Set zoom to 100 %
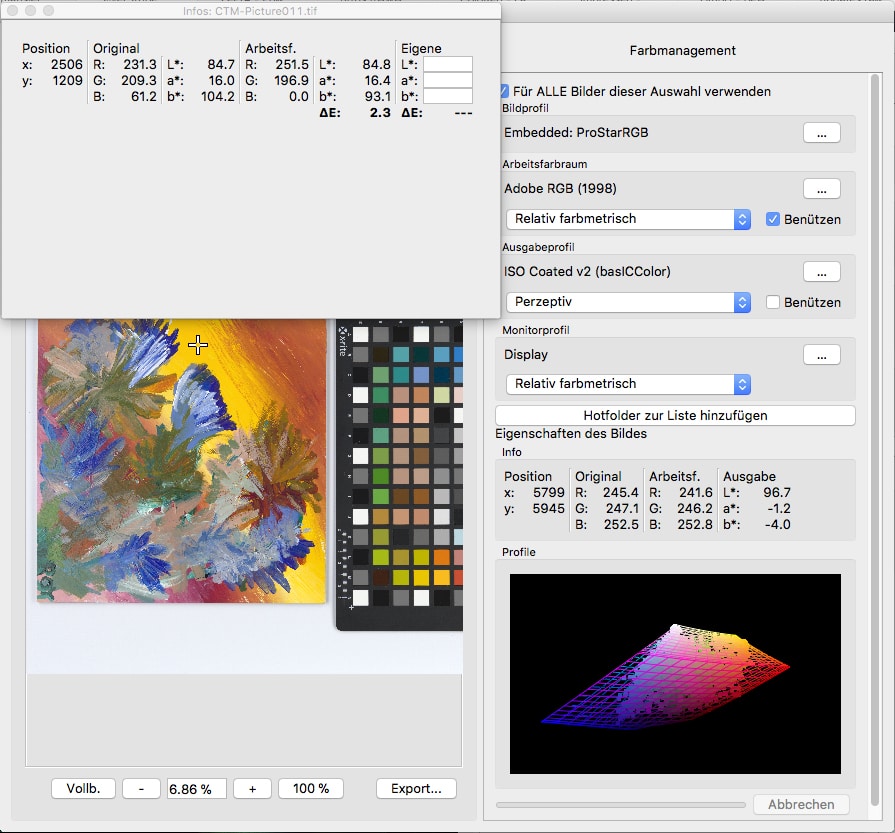The width and height of the screenshot is (895, 833). point(311,788)
